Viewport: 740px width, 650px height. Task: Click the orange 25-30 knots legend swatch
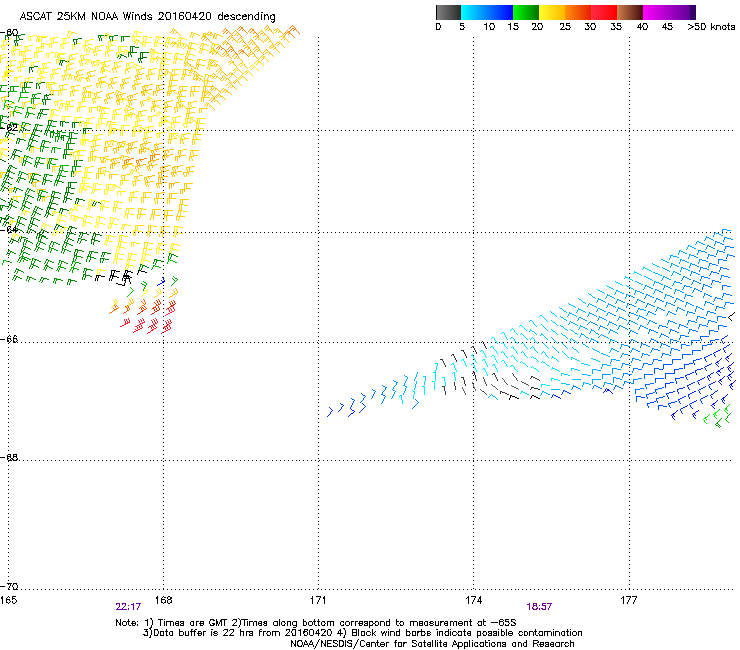(x=578, y=12)
